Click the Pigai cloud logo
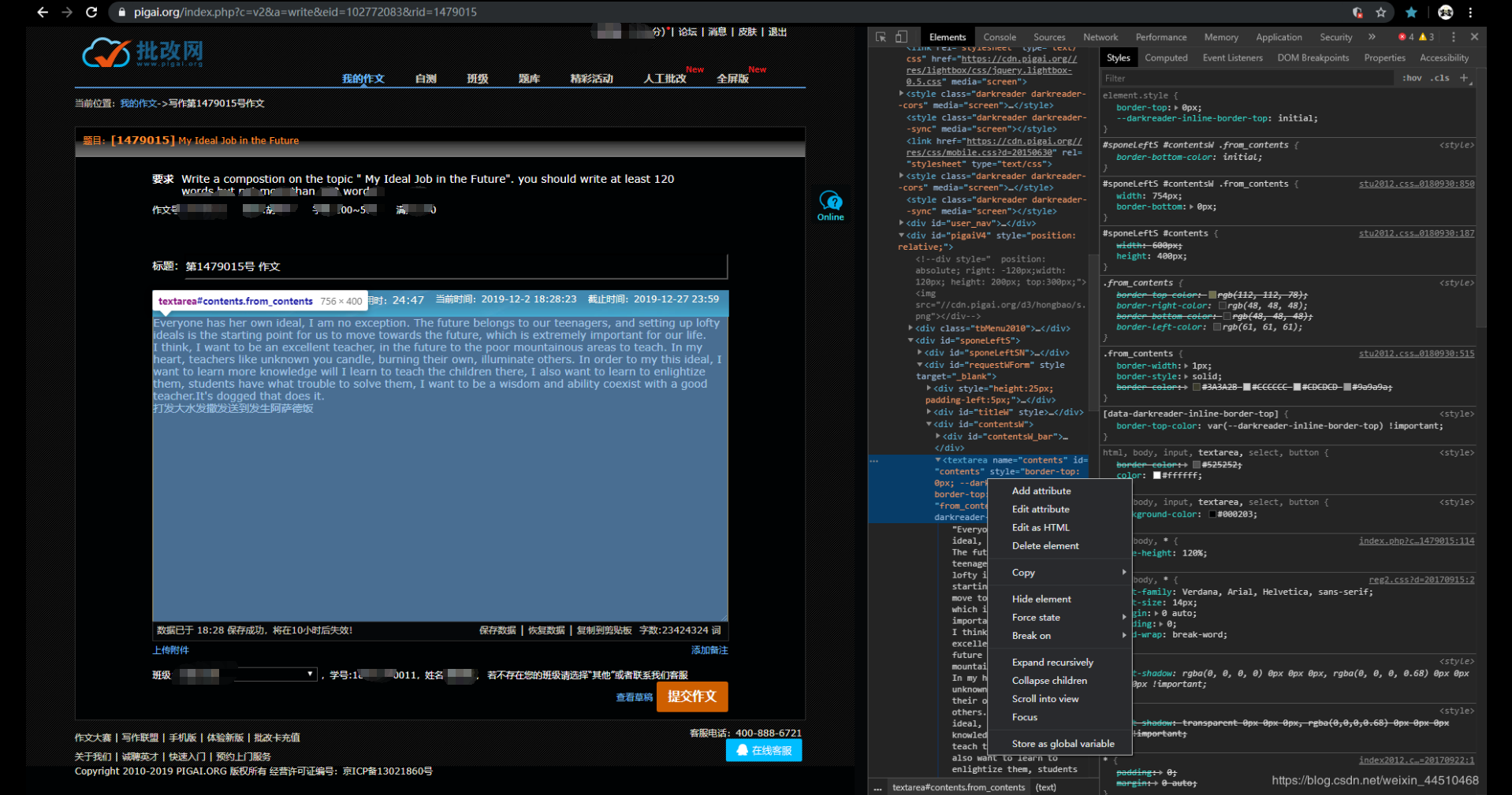 pyautogui.click(x=143, y=53)
